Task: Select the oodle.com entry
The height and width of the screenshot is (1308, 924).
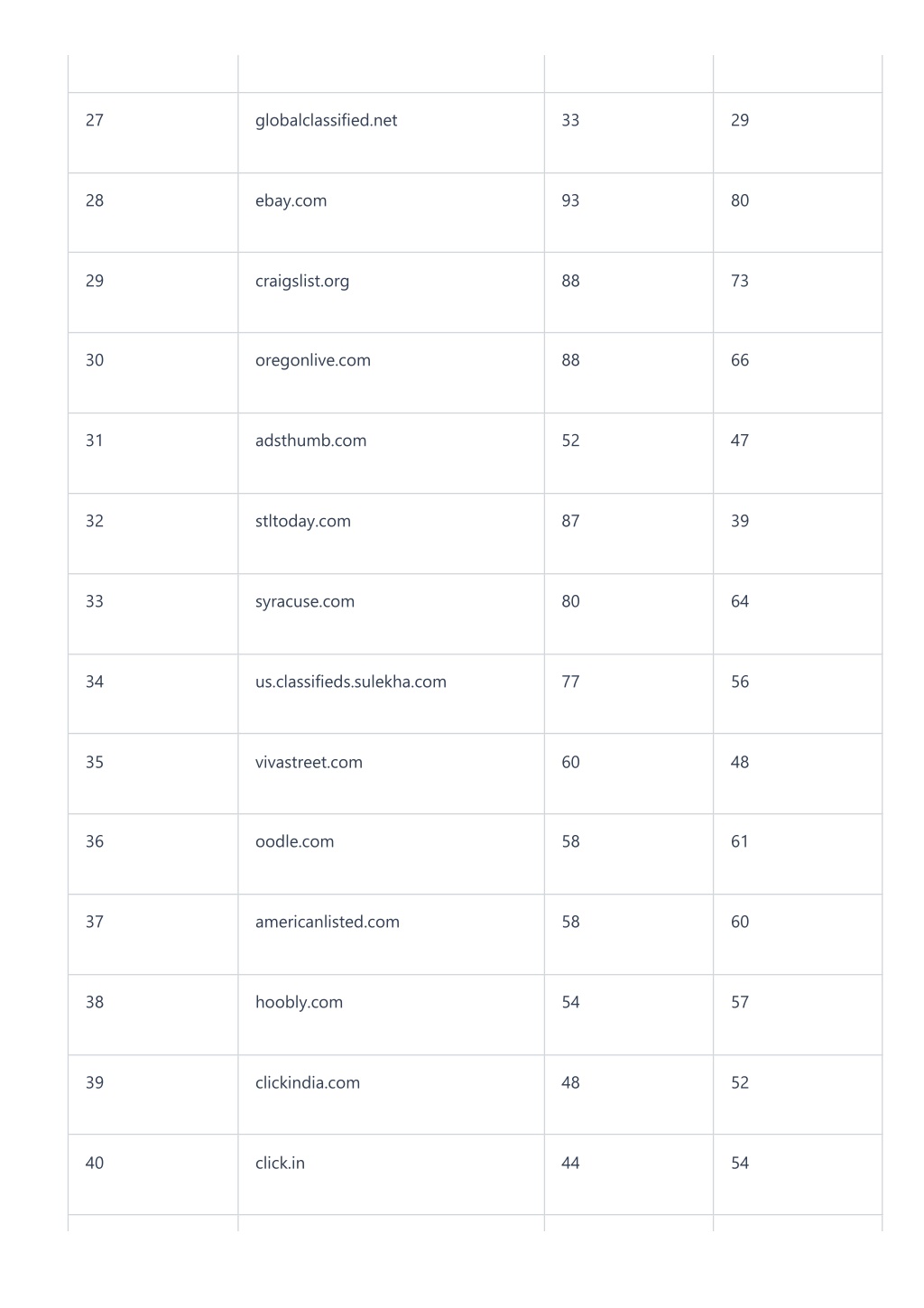Action: pos(294,841)
